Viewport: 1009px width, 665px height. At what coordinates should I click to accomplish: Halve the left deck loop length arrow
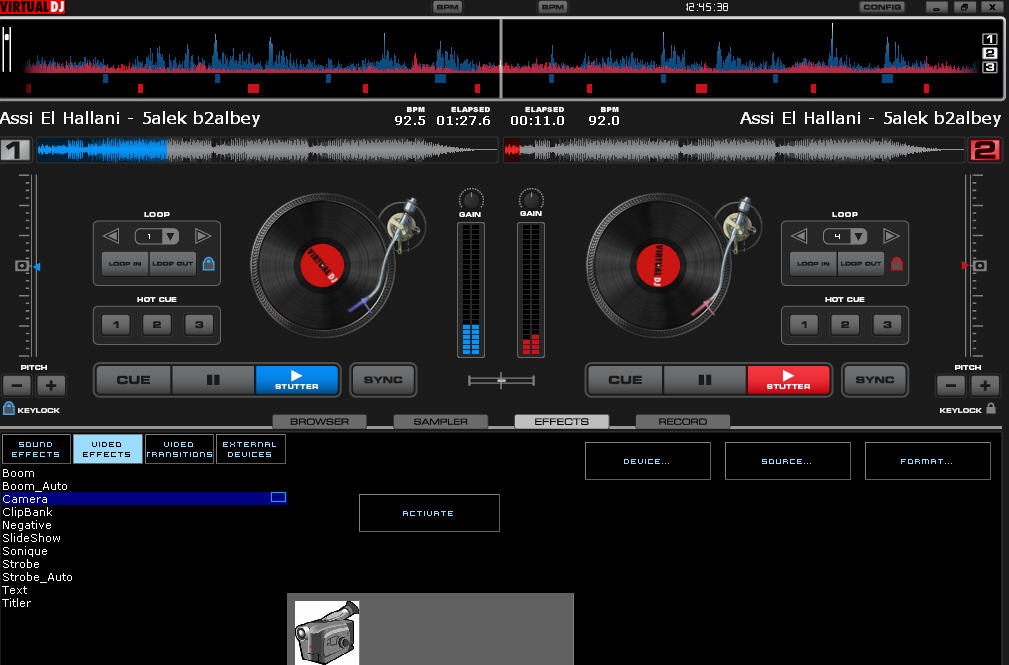click(111, 236)
